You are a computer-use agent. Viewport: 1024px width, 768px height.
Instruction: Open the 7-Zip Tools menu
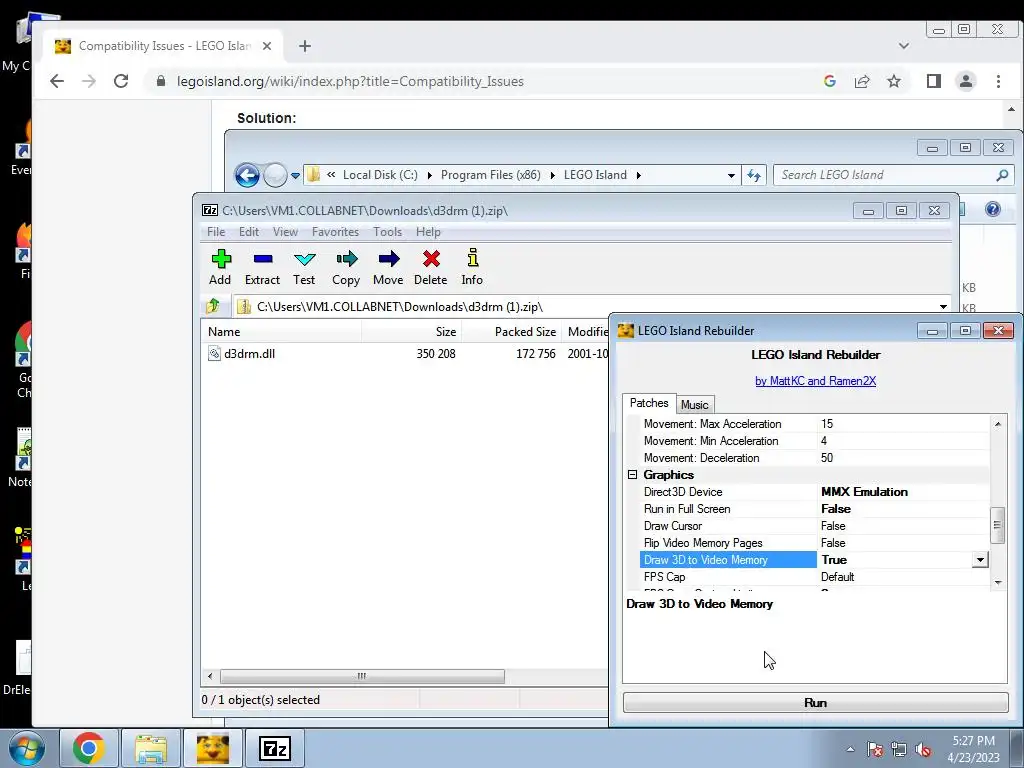[387, 232]
